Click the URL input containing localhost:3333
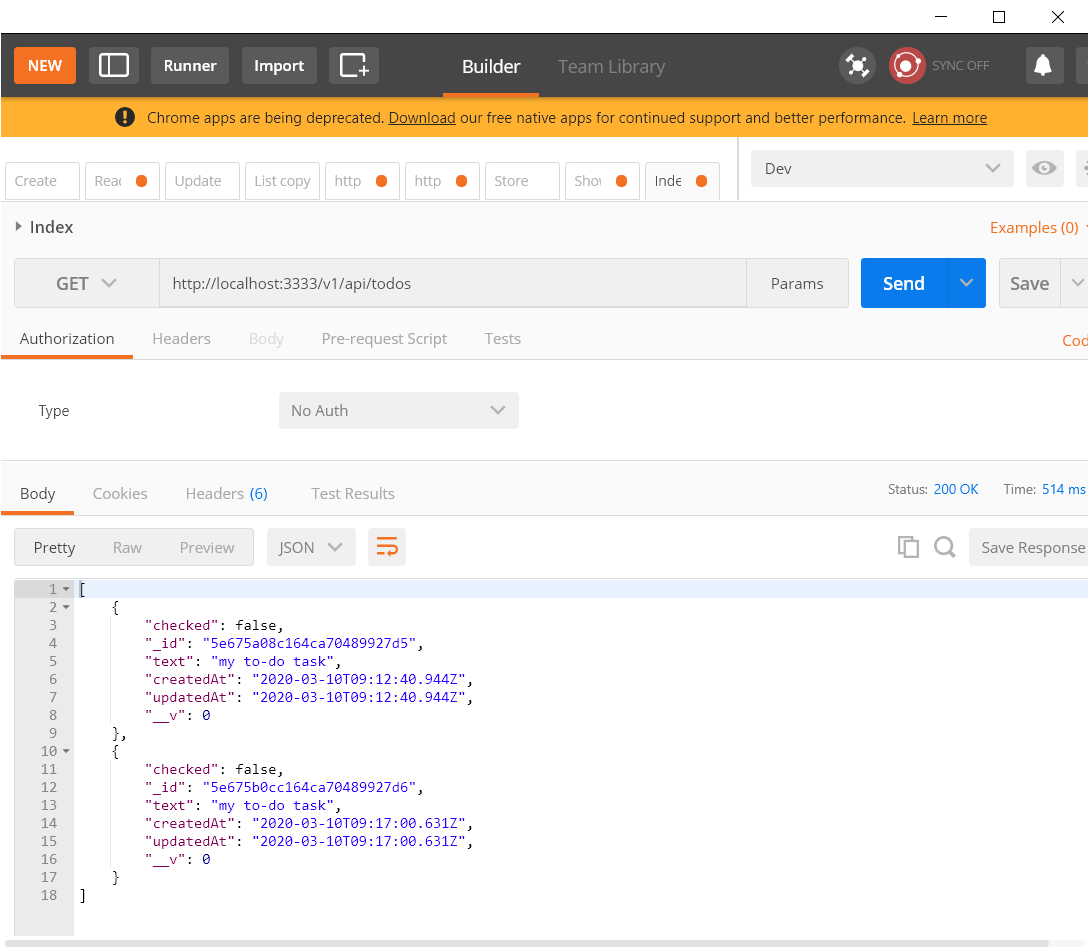The image size is (1089, 950). tap(450, 283)
